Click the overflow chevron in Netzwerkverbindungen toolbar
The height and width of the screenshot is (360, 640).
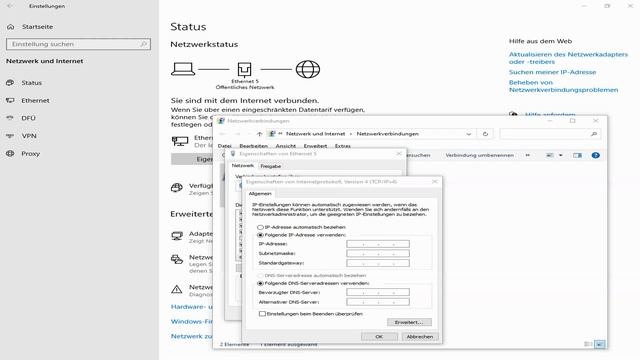tap(528, 155)
